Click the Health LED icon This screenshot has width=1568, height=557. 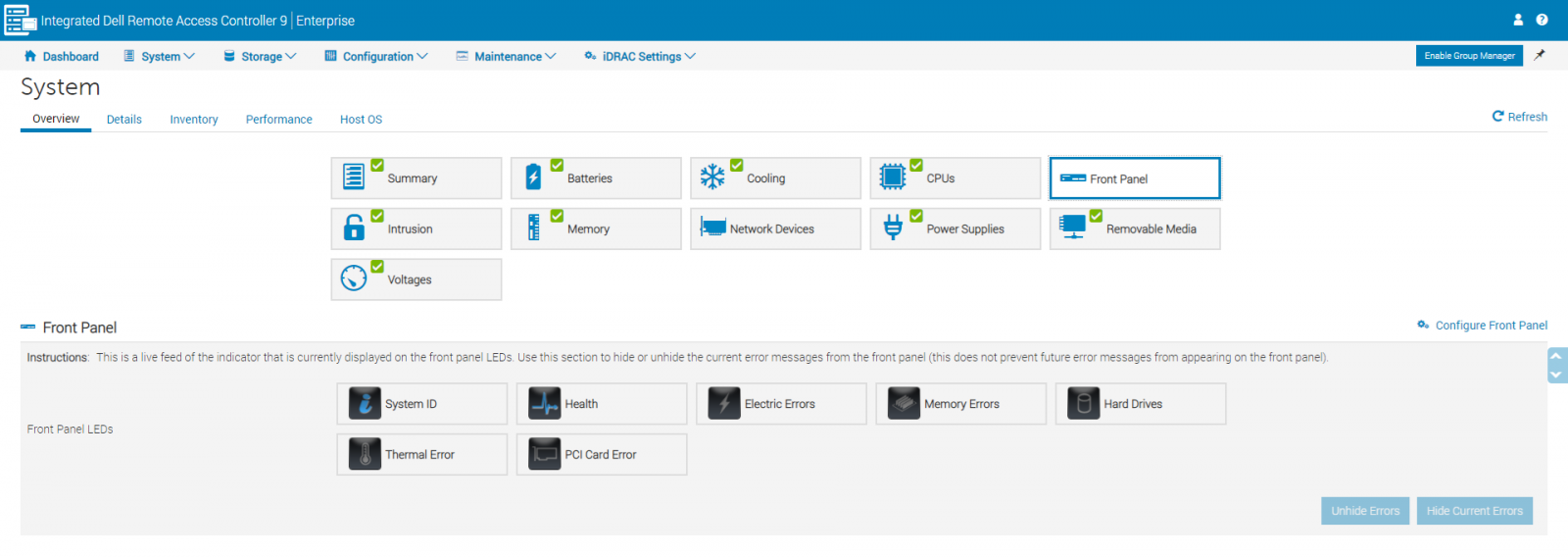click(545, 403)
